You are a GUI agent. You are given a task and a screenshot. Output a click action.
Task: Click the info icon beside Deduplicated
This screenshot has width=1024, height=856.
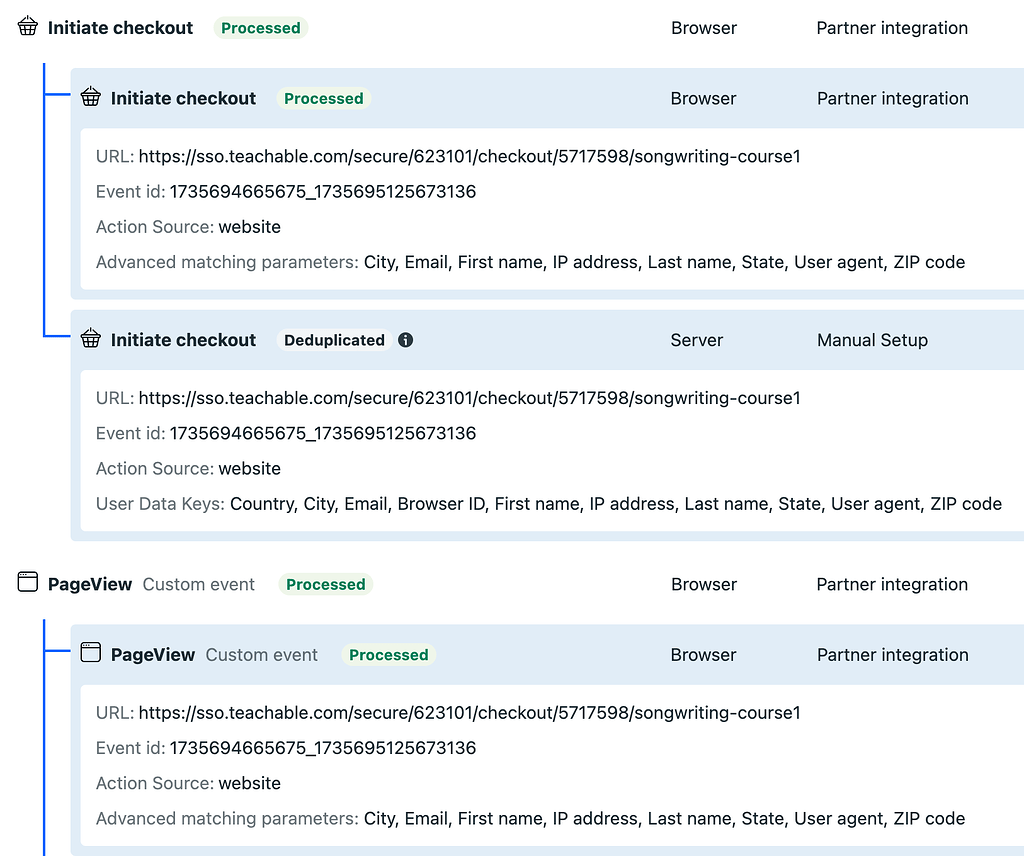tap(406, 340)
